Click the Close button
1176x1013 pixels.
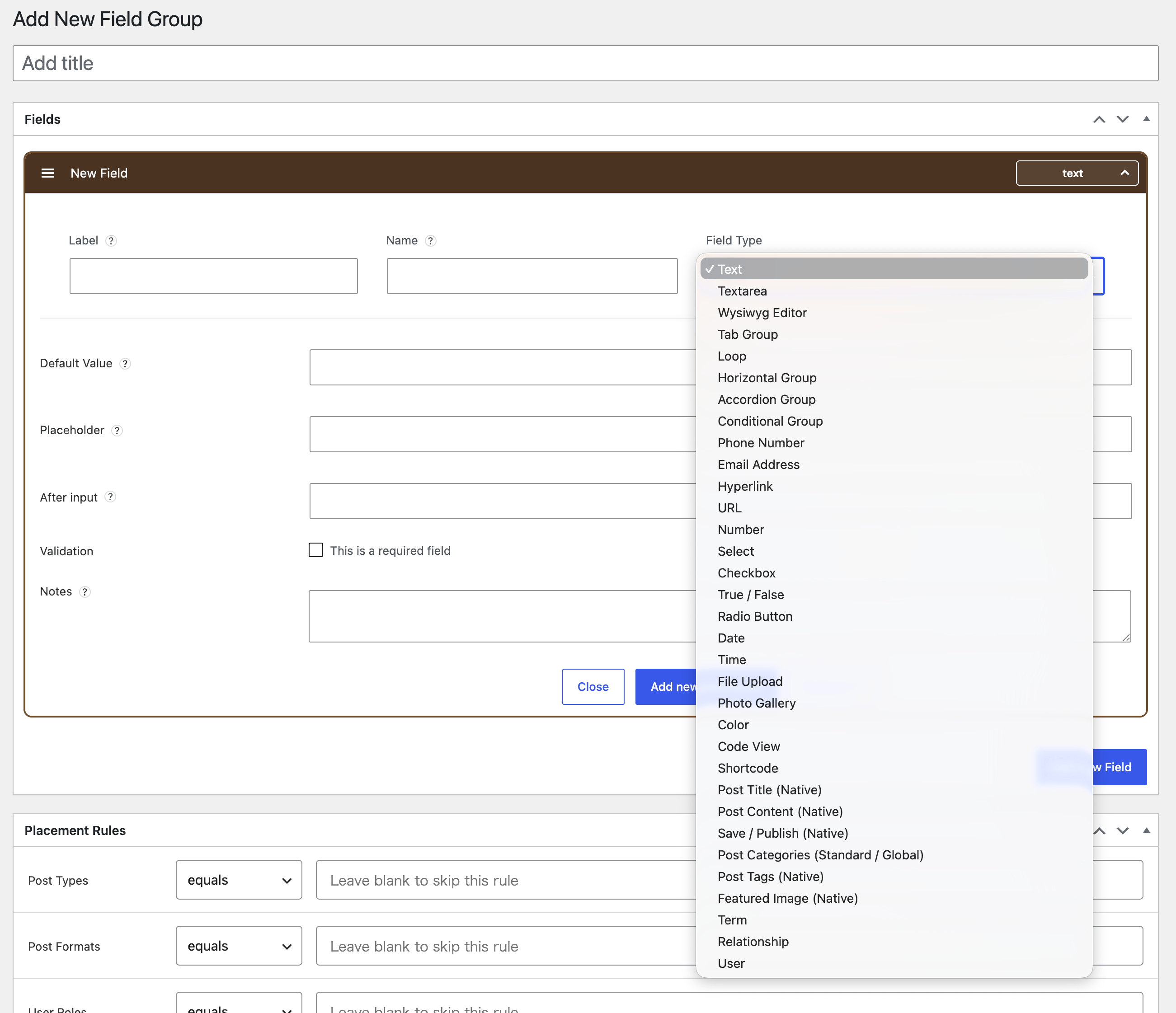(593, 687)
